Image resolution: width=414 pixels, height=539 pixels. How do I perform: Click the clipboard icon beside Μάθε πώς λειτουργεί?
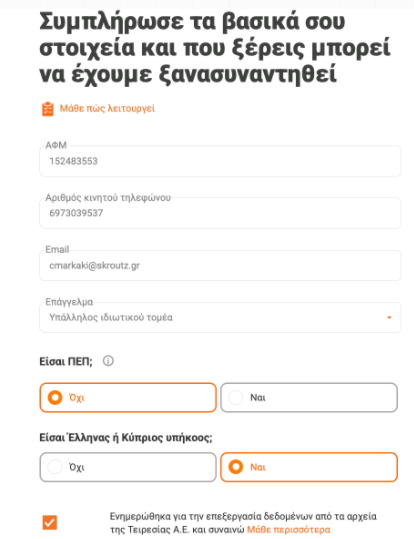click(47, 109)
